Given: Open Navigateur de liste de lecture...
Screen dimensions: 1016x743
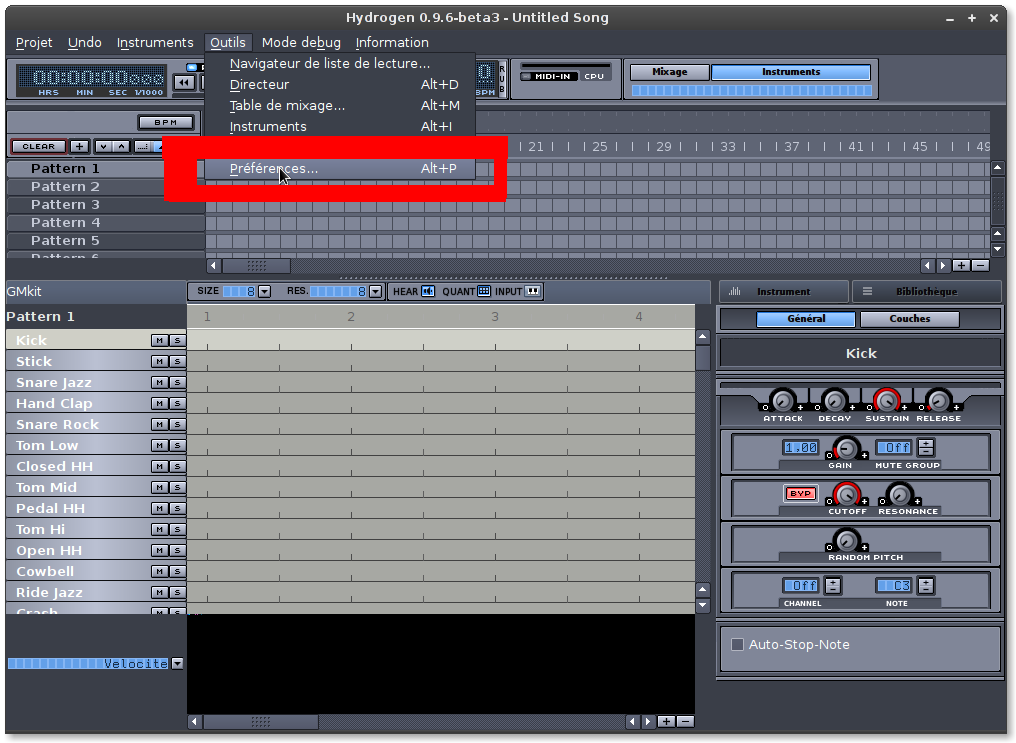Looking at the screenshot, I should pos(340,63).
